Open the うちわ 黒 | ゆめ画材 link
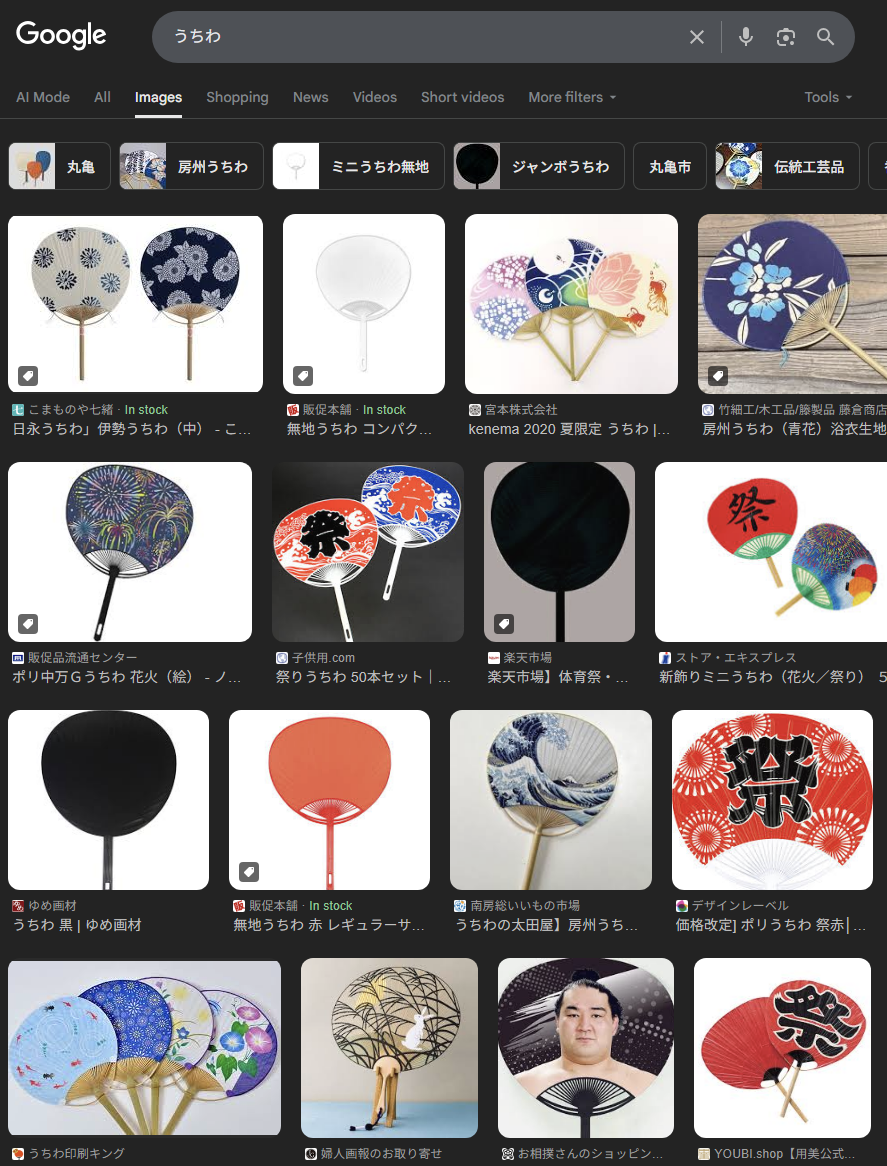The height and width of the screenshot is (1166, 887). 77,925
